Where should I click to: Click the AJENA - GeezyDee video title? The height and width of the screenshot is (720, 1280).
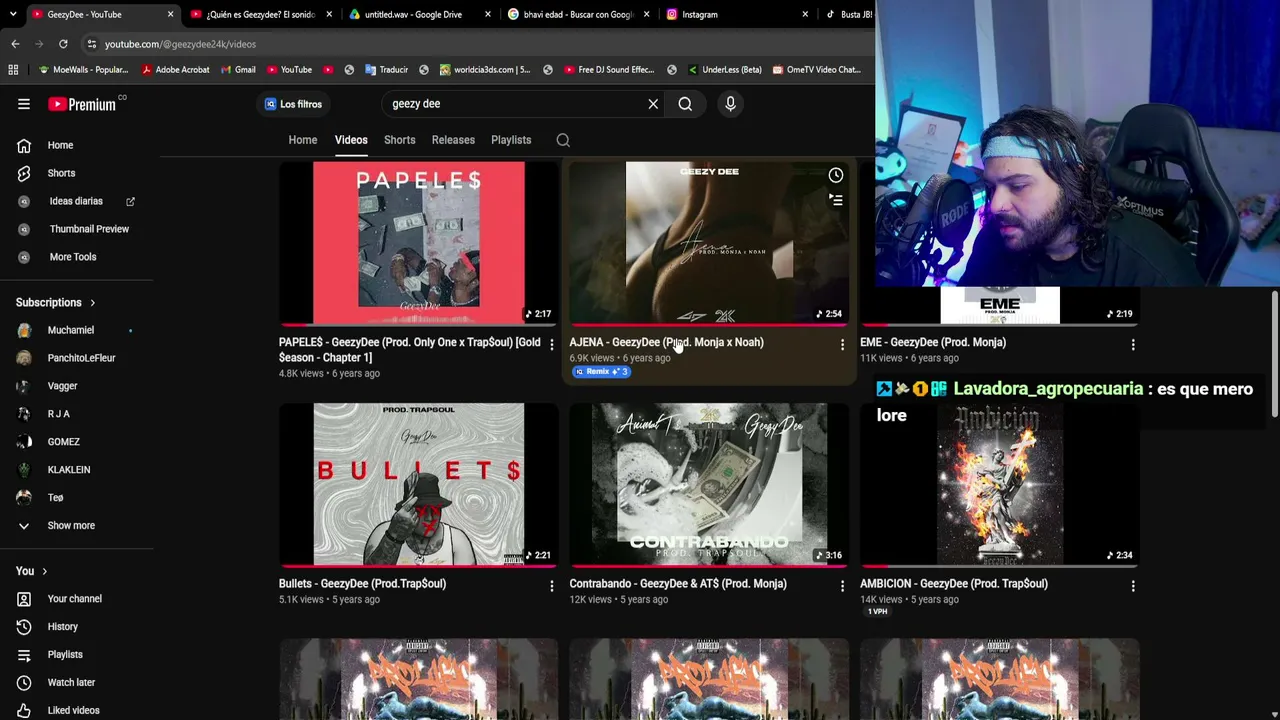666,342
